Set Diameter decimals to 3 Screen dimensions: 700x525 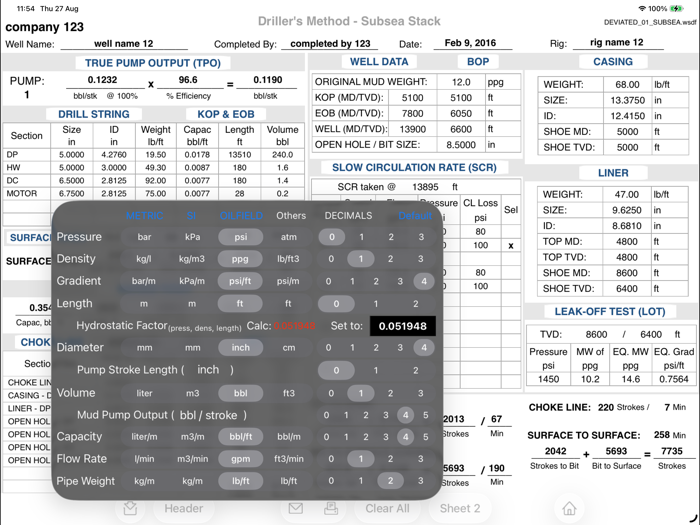click(400, 347)
